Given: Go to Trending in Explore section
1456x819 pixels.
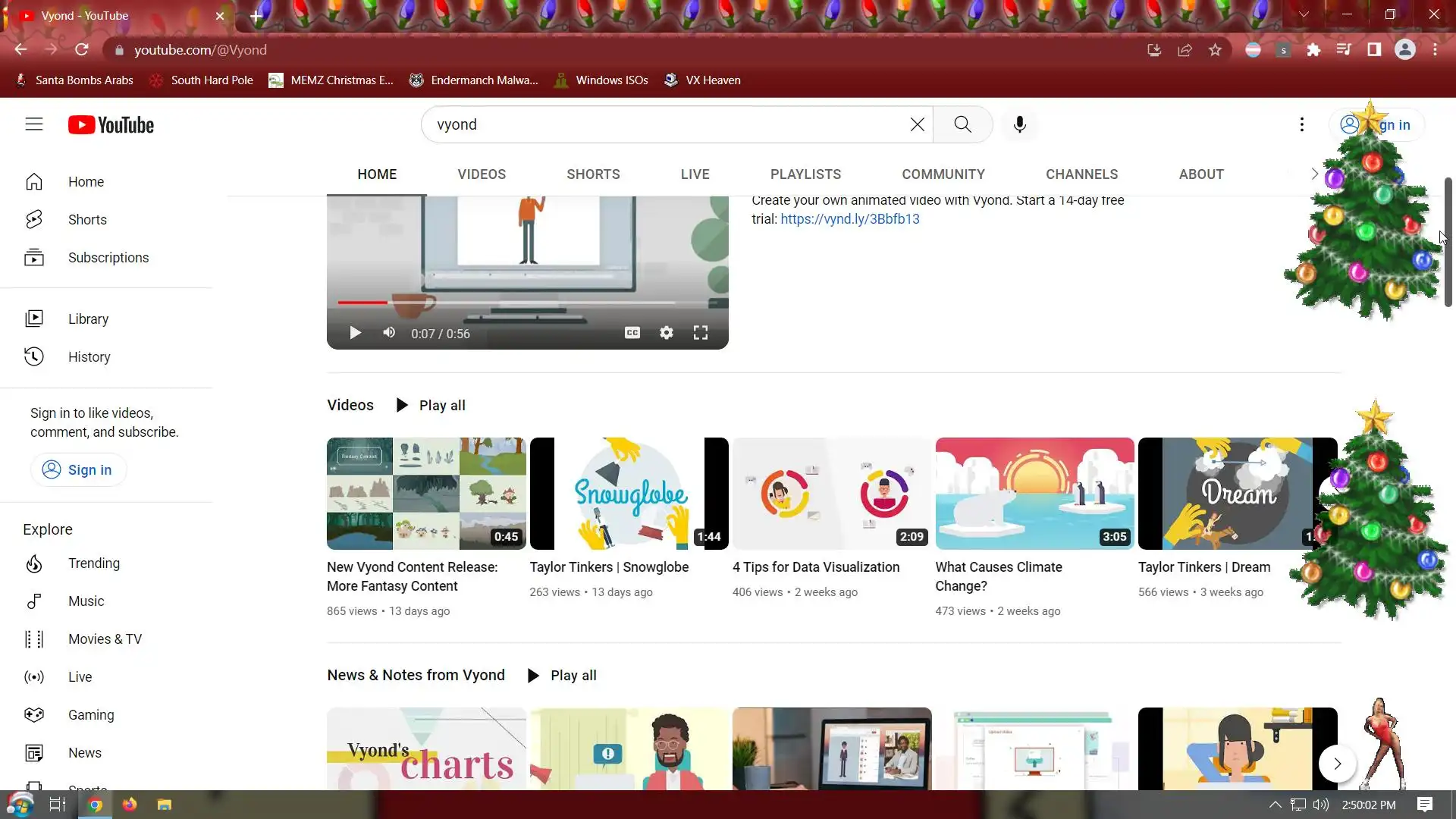Looking at the screenshot, I should 93,563.
